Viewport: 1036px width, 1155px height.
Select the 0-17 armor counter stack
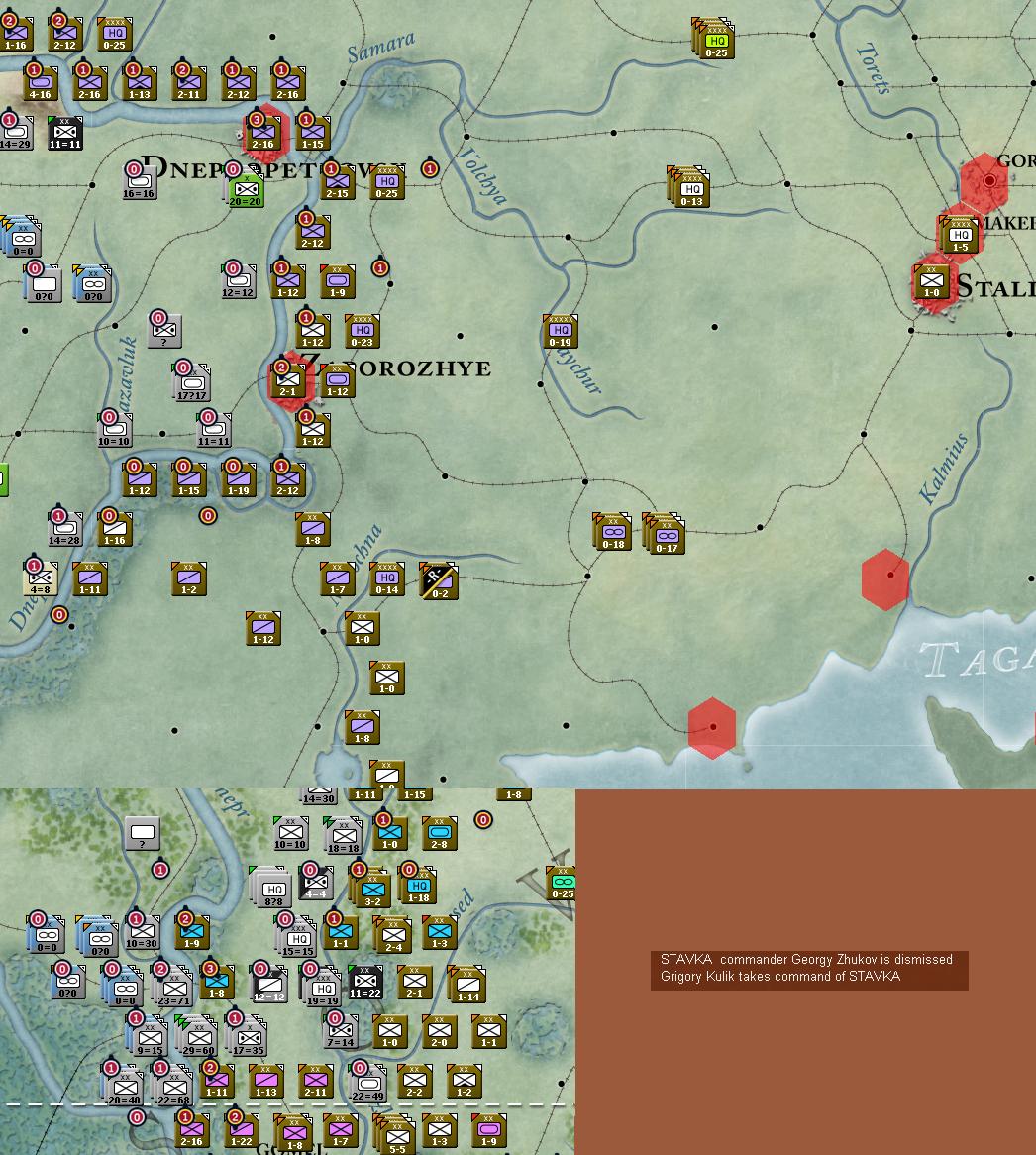click(666, 535)
